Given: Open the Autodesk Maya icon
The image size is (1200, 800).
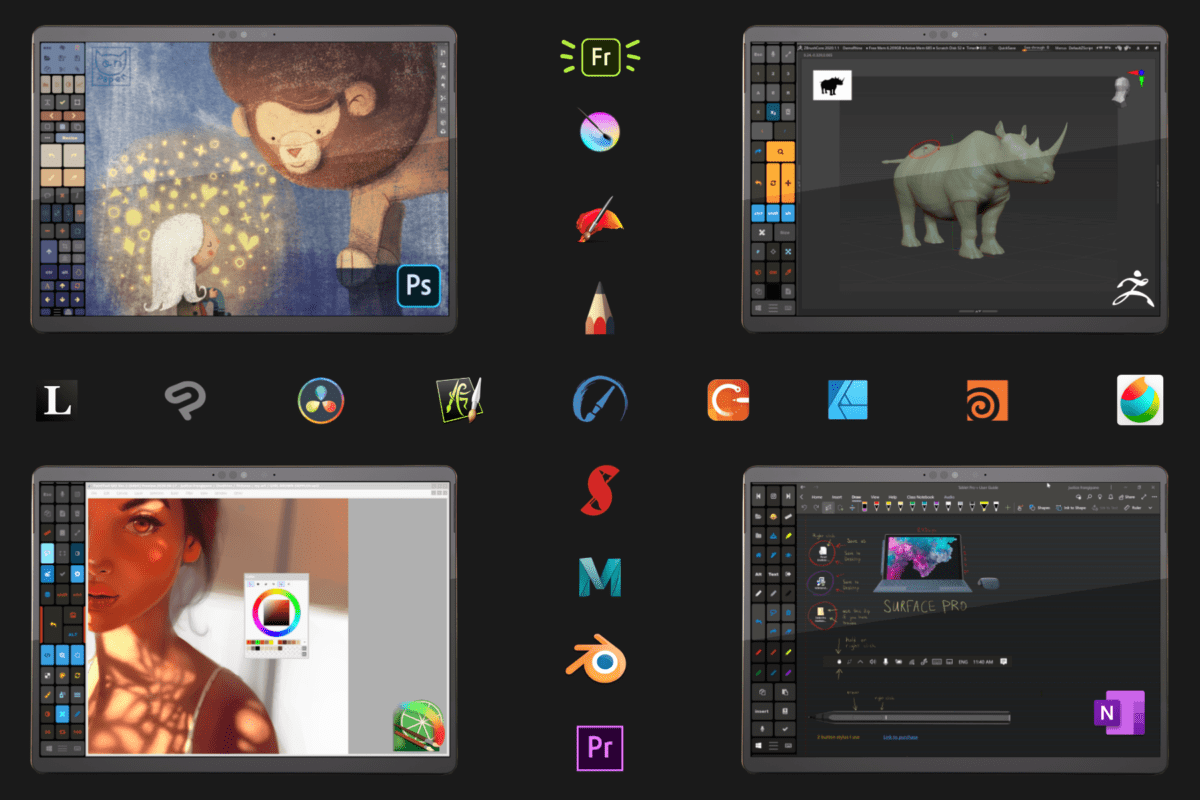Looking at the screenshot, I should click(x=598, y=577).
